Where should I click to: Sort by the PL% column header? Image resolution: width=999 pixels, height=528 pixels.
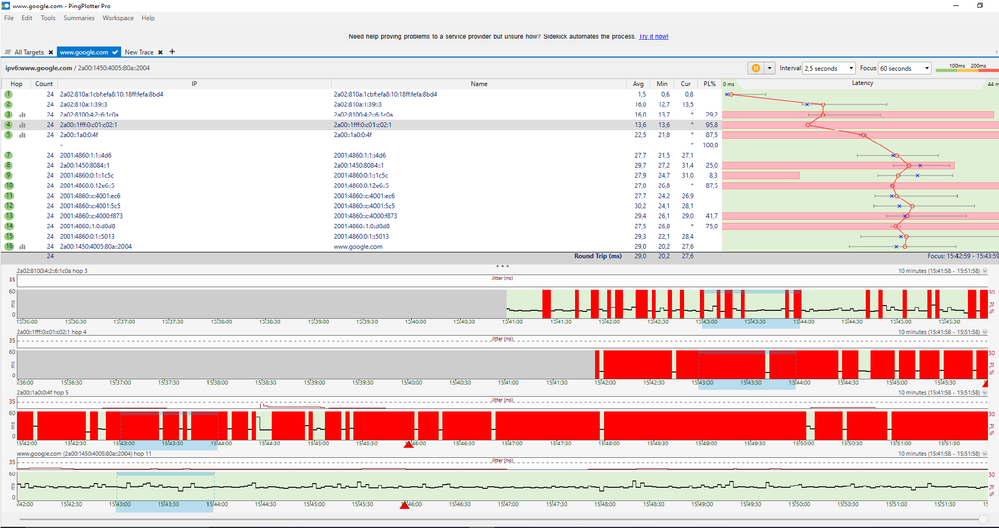click(x=709, y=83)
